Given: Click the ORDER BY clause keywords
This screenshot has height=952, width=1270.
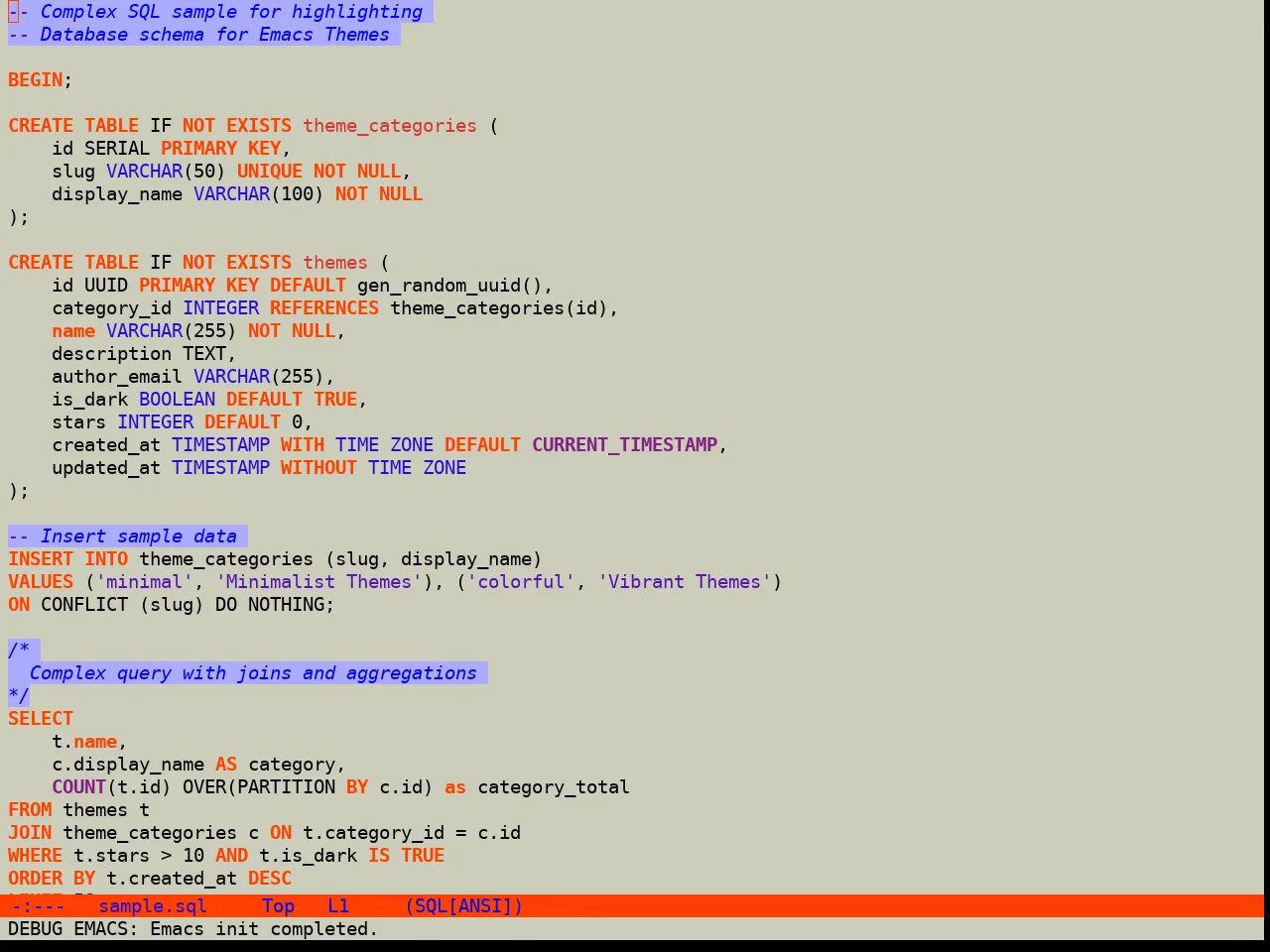Looking at the screenshot, I should 52,879.
